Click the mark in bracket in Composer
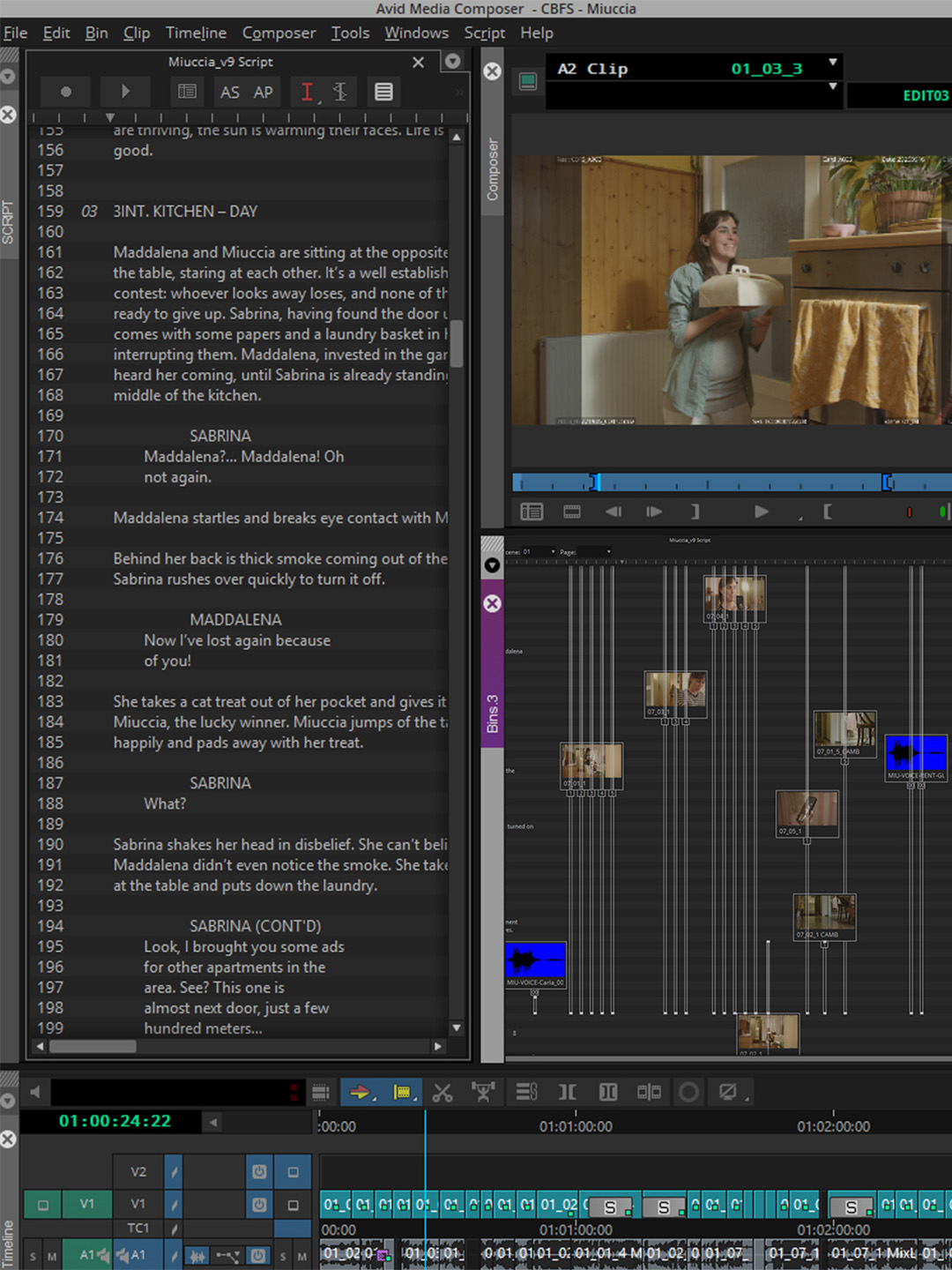This screenshot has height=1270, width=952. coord(827,512)
